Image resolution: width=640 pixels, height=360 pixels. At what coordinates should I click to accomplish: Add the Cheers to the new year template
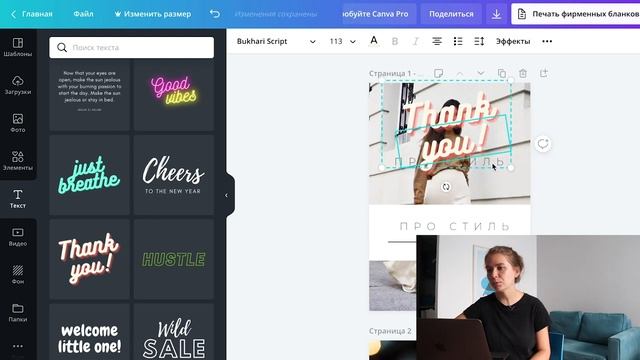point(173,175)
